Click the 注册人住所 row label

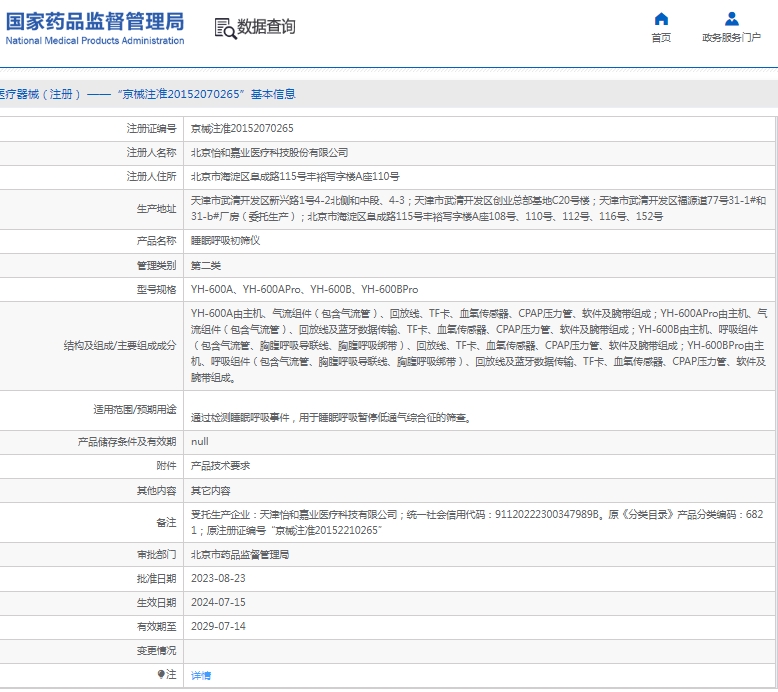pos(151,177)
